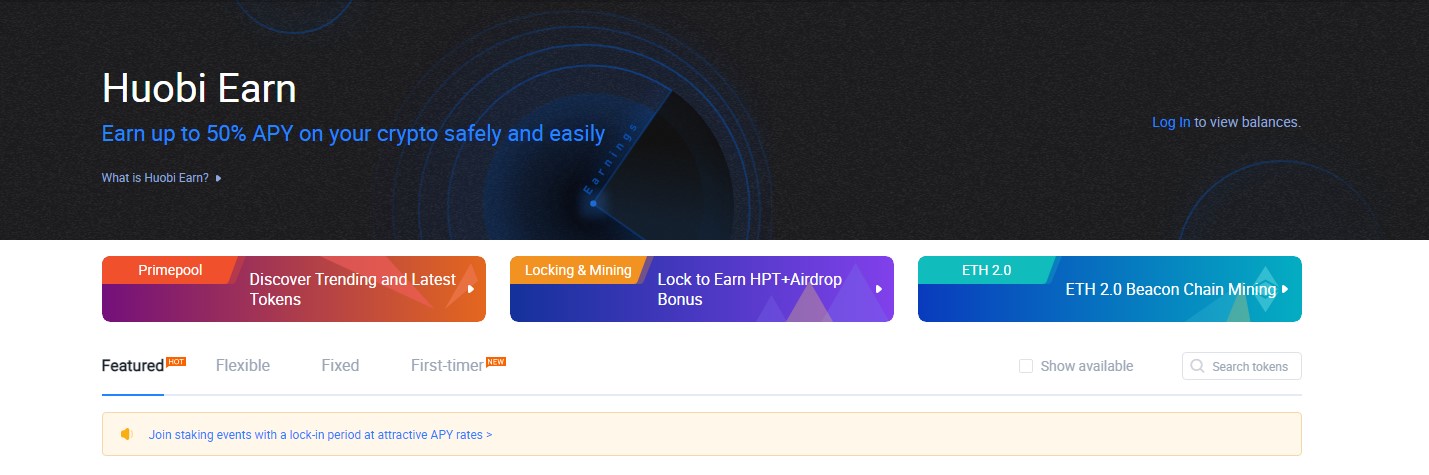Image resolution: width=1429 pixels, height=475 pixels.
Task: Enable the Show available checkbox
Action: click(1026, 366)
